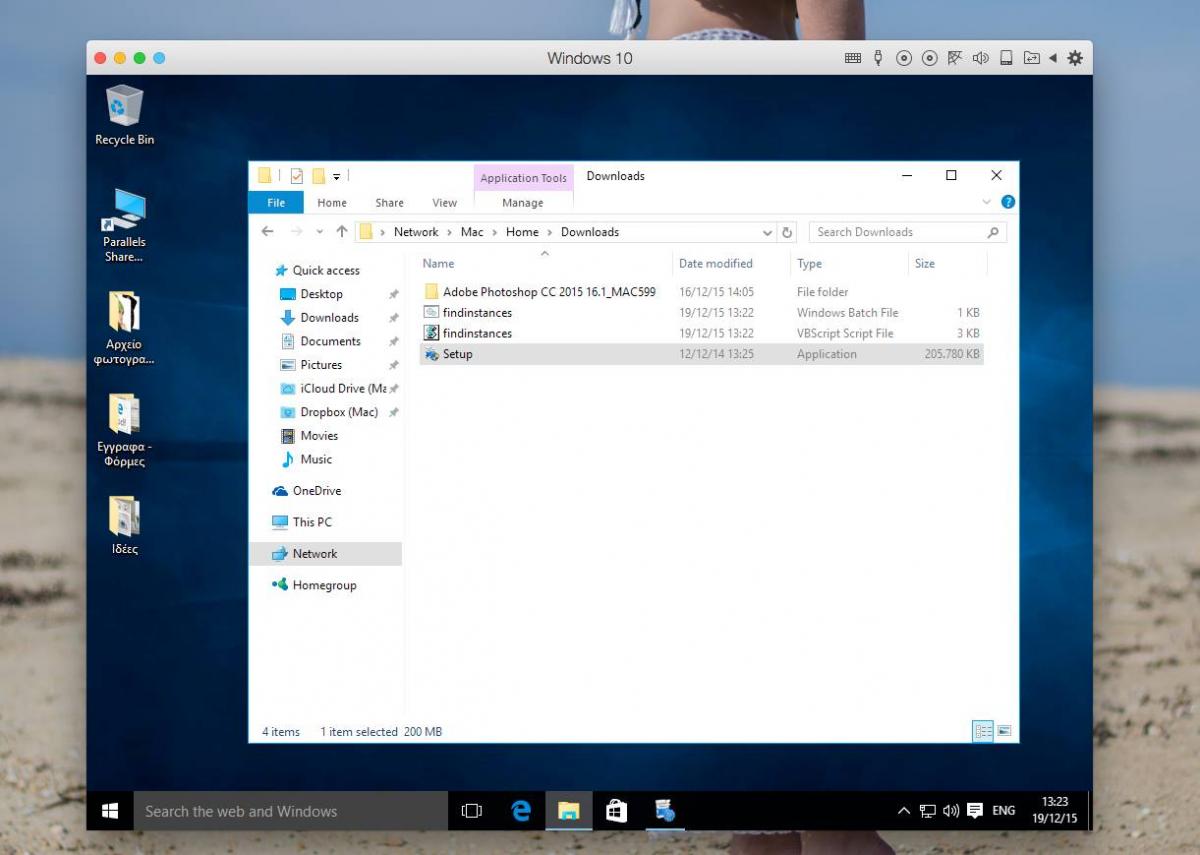Image resolution: width=1200 pixels, height=855 pixels.
Task: Select the Ιδέες desktop folder
Action: (124, 527)
